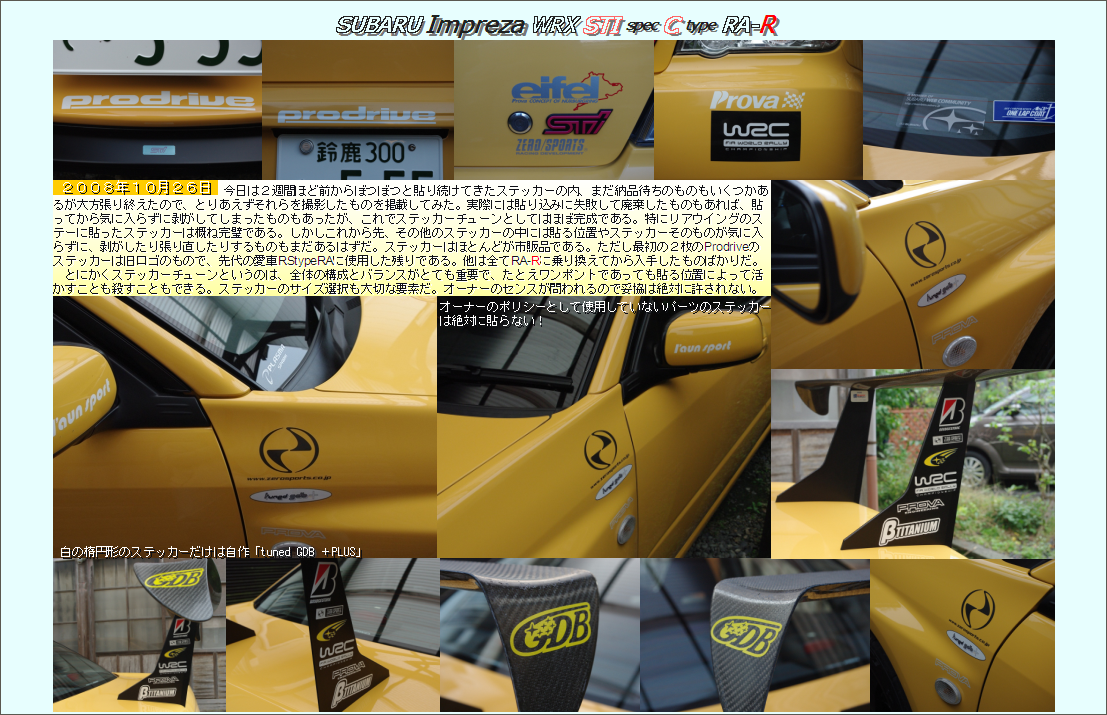Open the Subaru emblem rear window photo
This screenshot has width=1107, height=715.
pos(958,110)
